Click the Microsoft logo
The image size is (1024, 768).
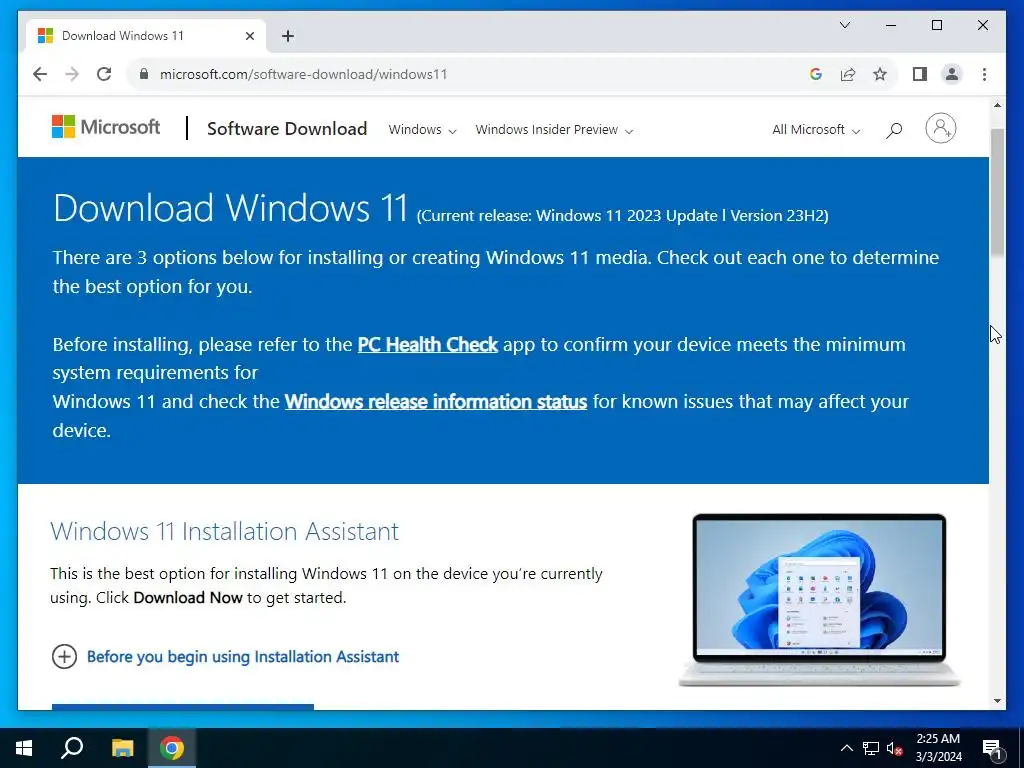click(106, 127)
